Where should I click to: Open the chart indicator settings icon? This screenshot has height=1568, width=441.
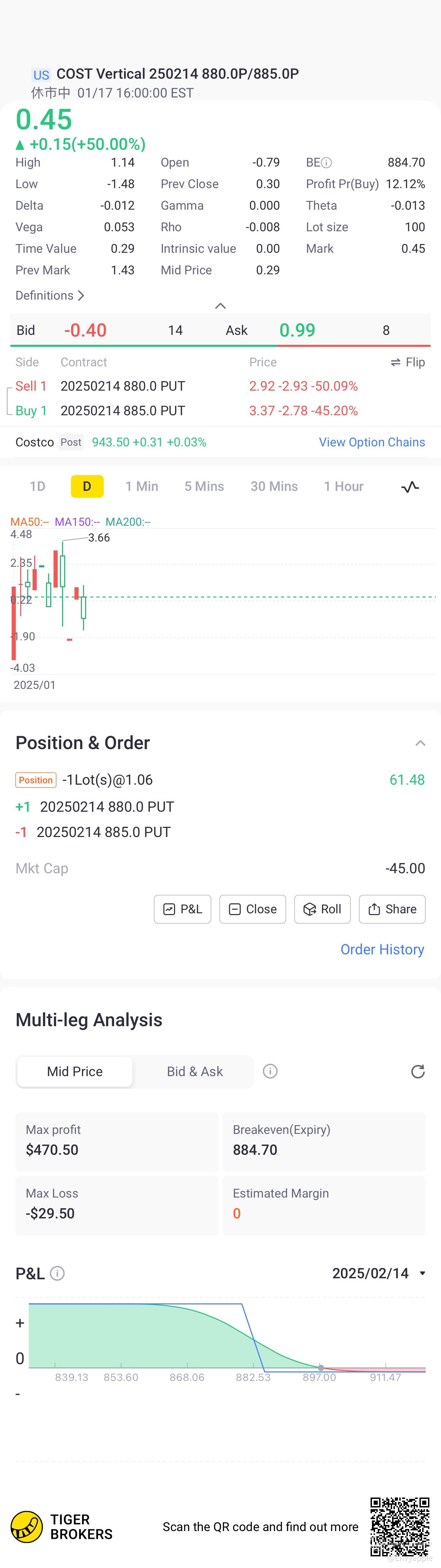(x=410, y=486)
